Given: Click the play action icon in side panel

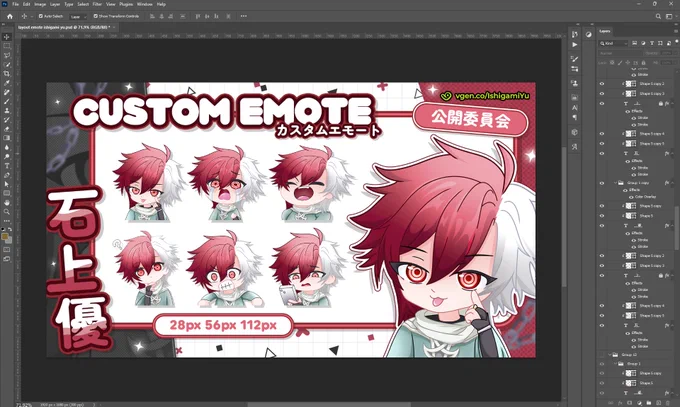Looking at the screenshot, I should [x=575, y=45].
